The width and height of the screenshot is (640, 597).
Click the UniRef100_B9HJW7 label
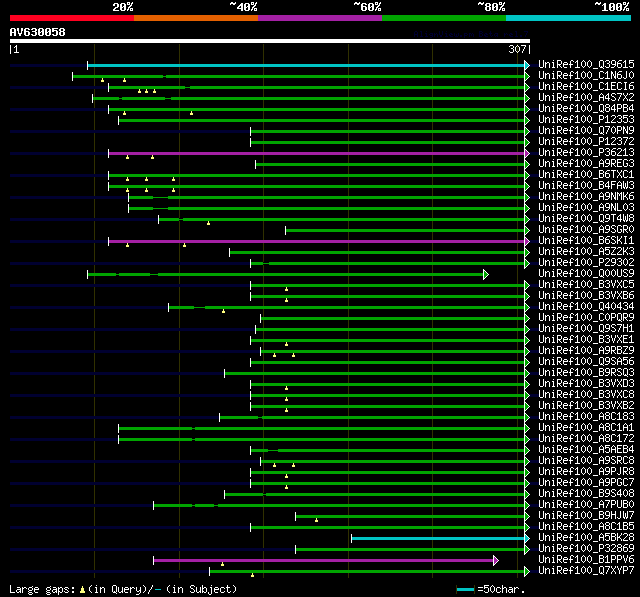tap(586, 516)
